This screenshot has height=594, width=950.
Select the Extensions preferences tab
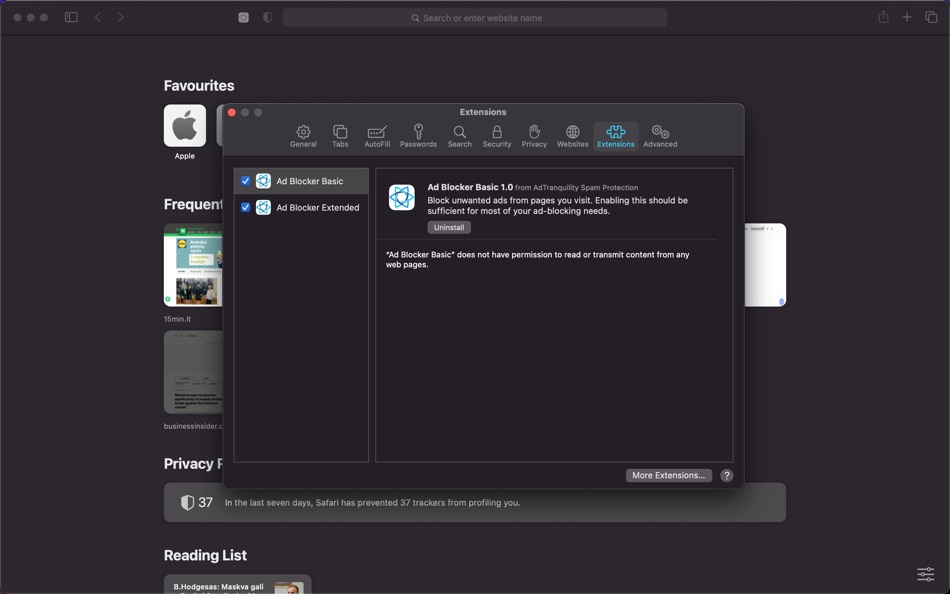pos(616,136)
